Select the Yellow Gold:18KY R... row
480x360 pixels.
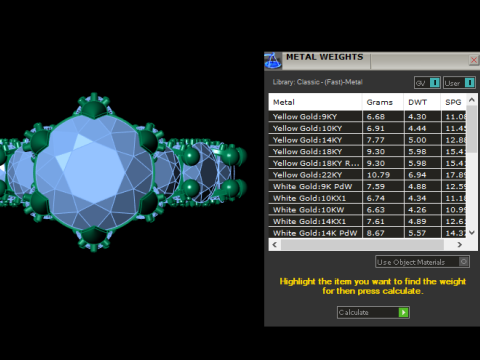pyautogui.click(x=367, y=163)
